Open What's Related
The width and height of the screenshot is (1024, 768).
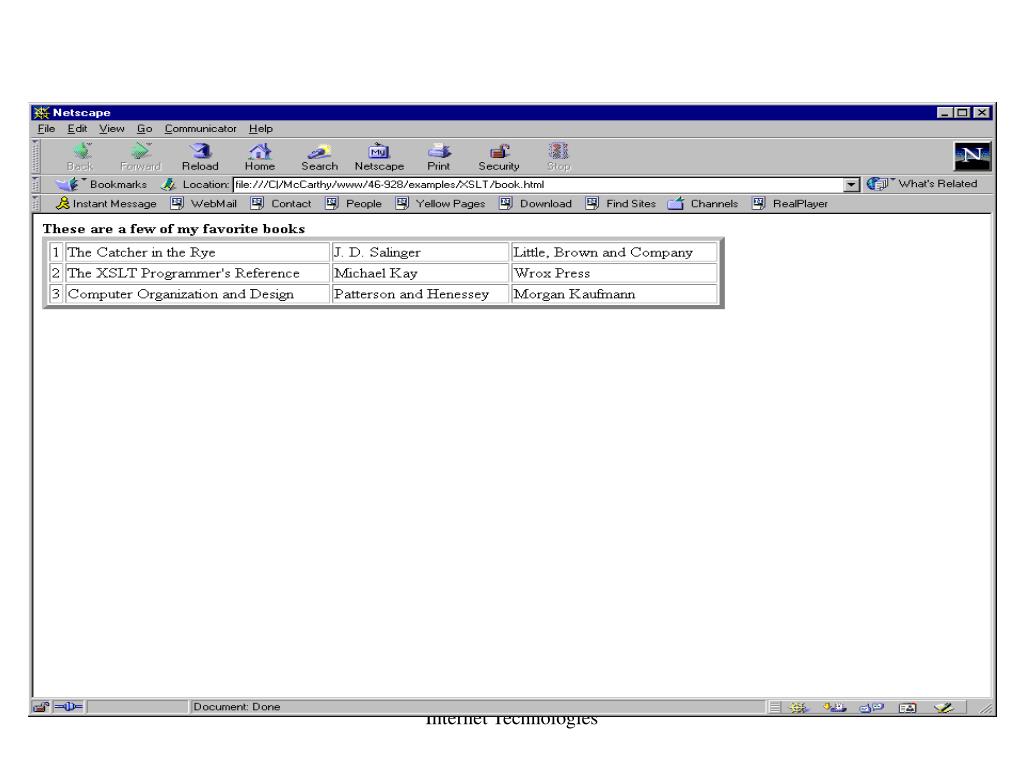(922, 184)
